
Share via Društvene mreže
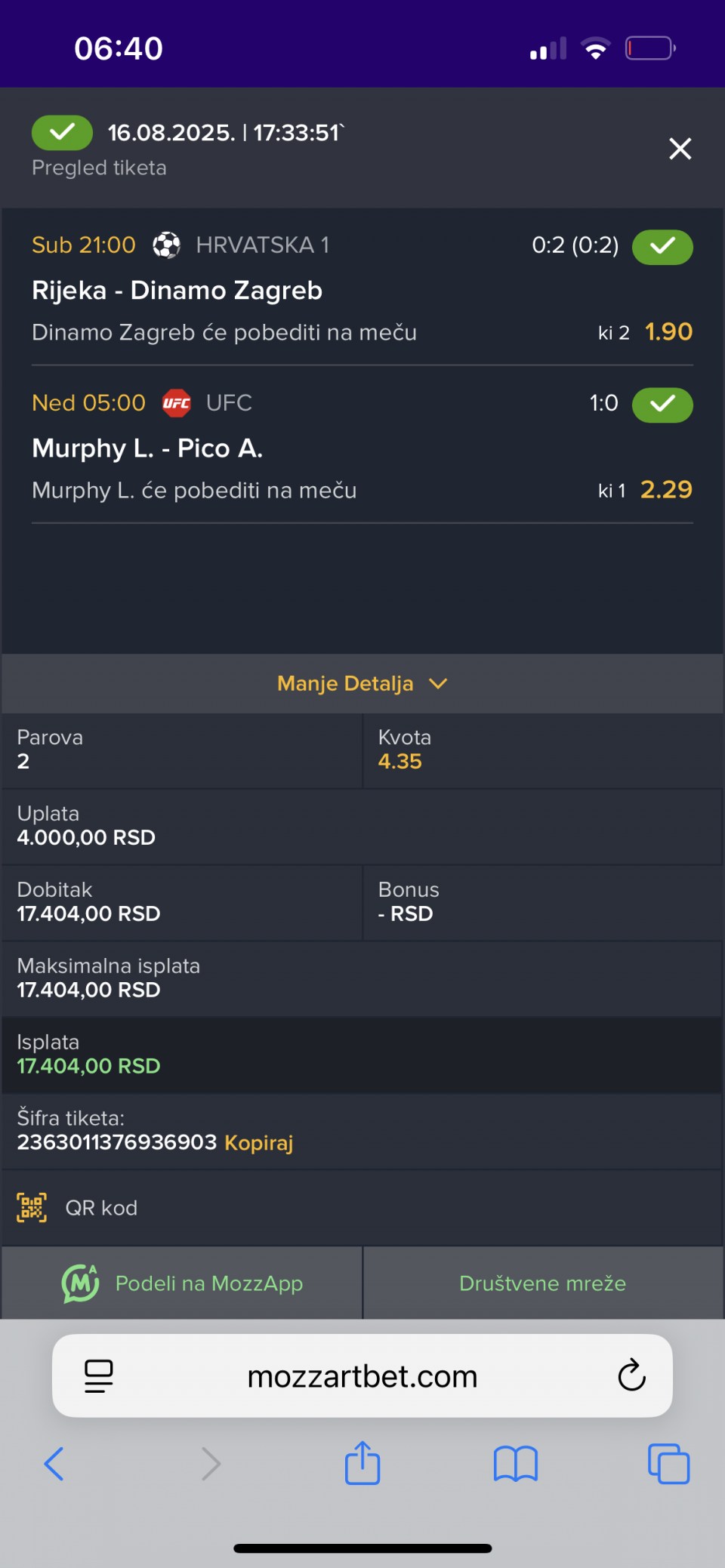coord(543,1283)
